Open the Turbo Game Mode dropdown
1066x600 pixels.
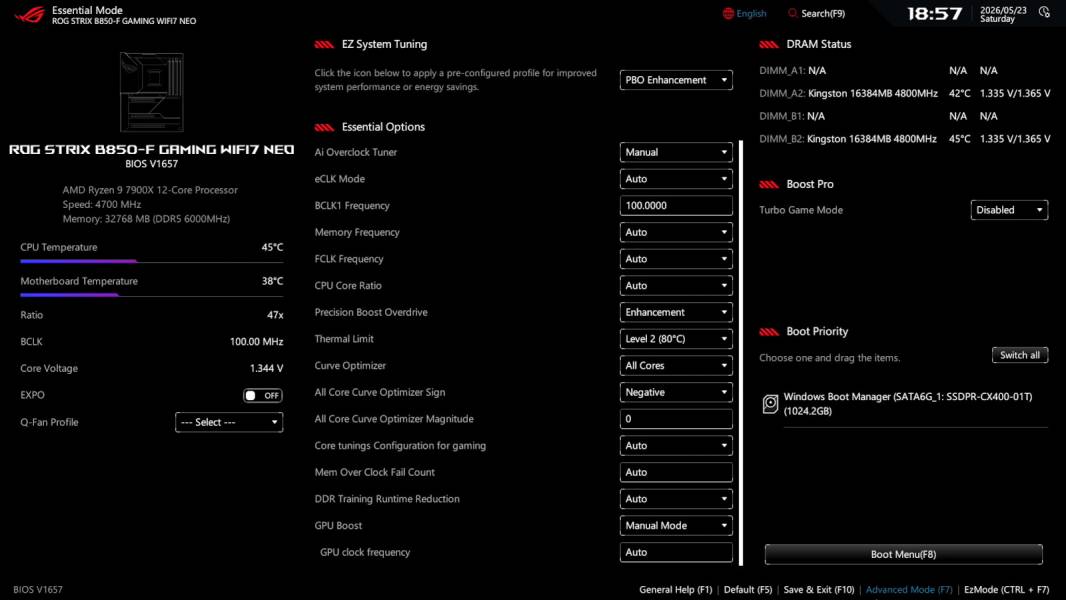click(x=1009, y=210)
